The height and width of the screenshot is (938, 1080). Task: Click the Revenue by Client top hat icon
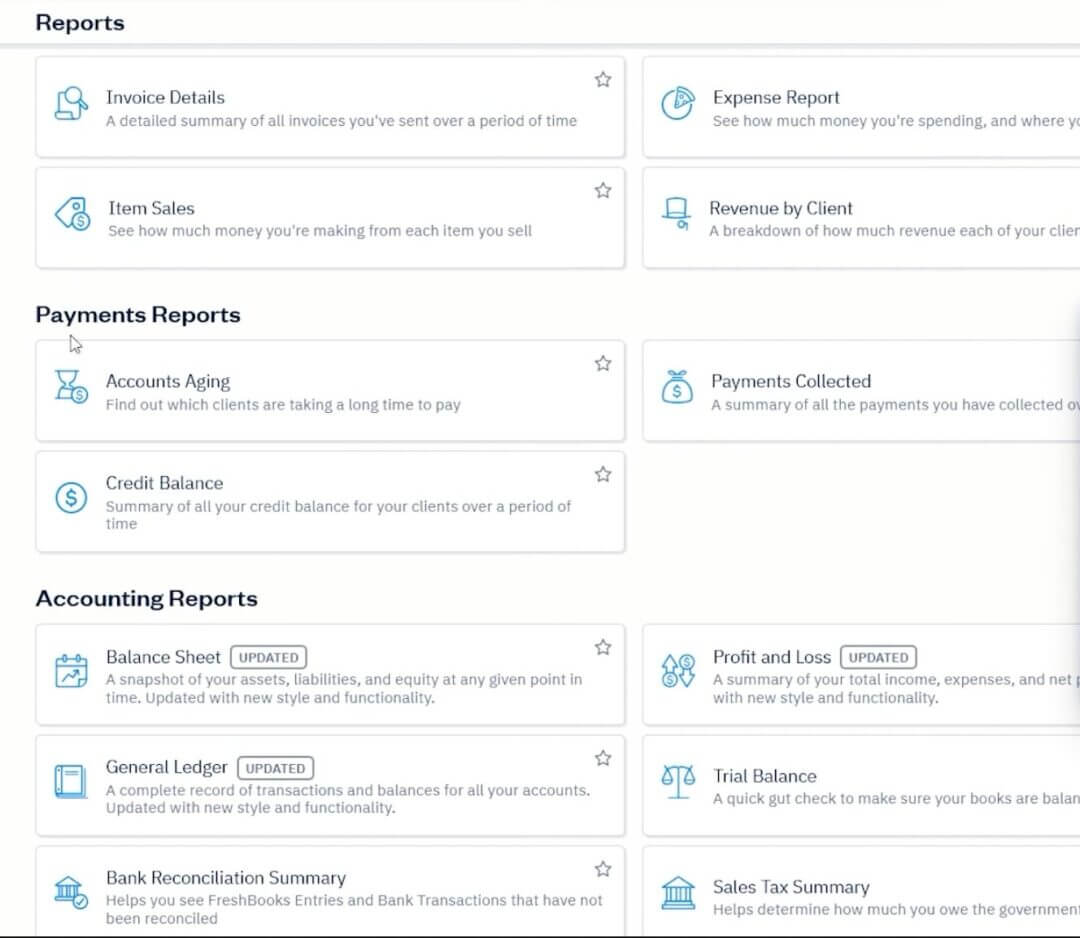677,215
